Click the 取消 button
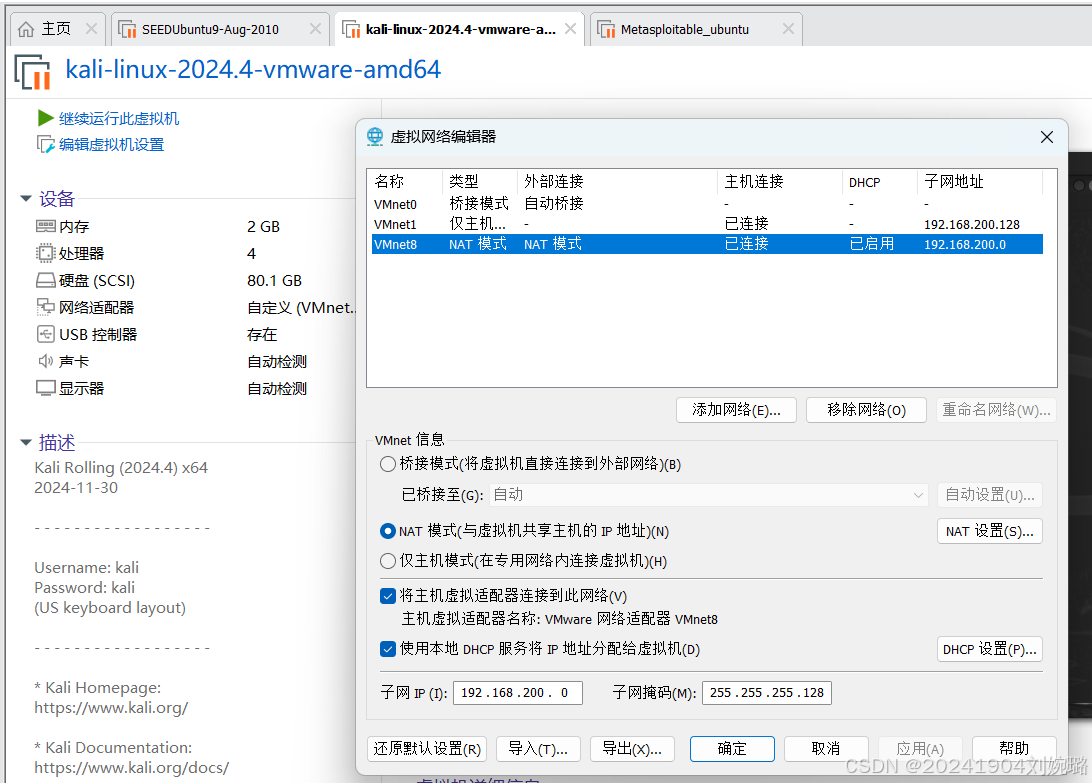 click(826, 749)
